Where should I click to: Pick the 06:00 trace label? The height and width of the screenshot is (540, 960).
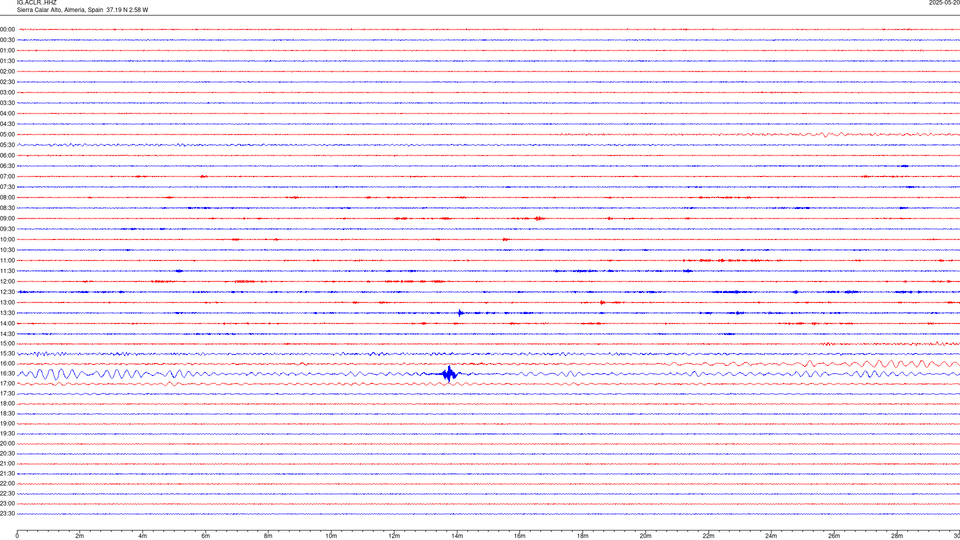point(7,155)
